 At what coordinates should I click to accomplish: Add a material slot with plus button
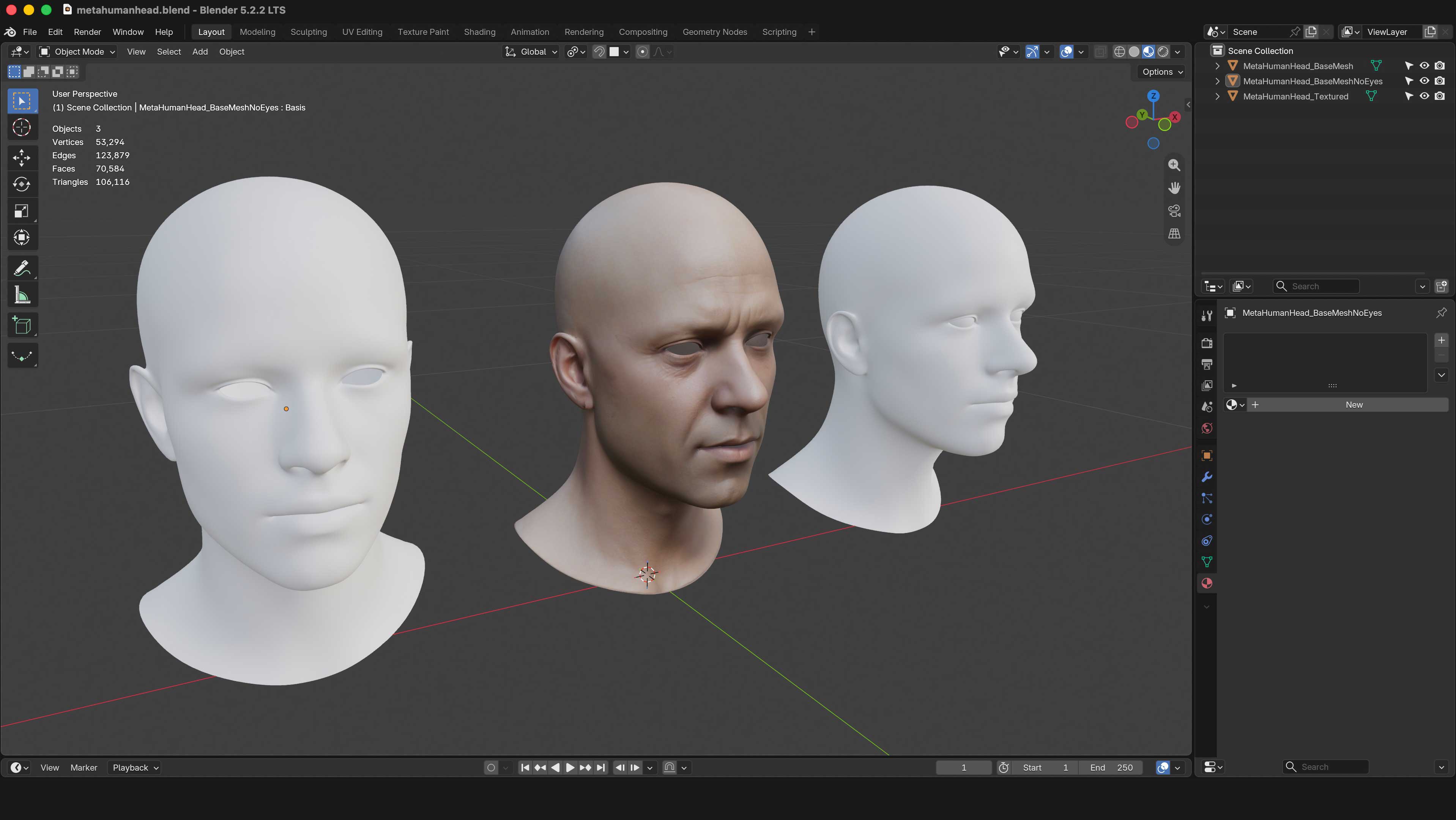1441,340
